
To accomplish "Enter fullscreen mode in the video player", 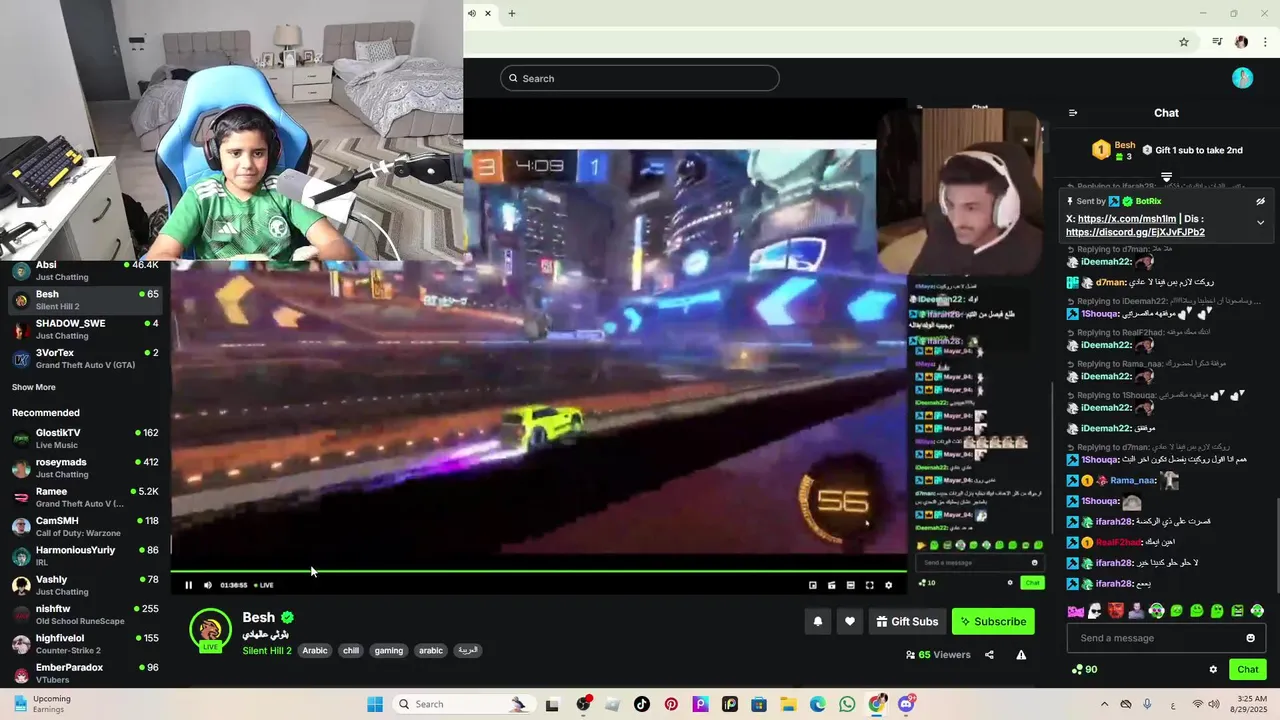I will [x=869, y=585].
